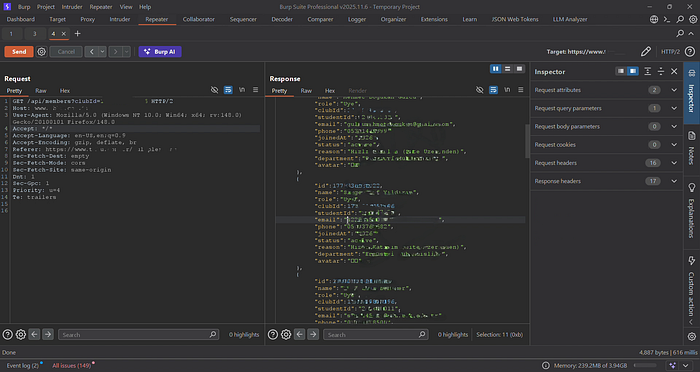Switch Request view to Hex
700x372 pixels.
(65, 91)
